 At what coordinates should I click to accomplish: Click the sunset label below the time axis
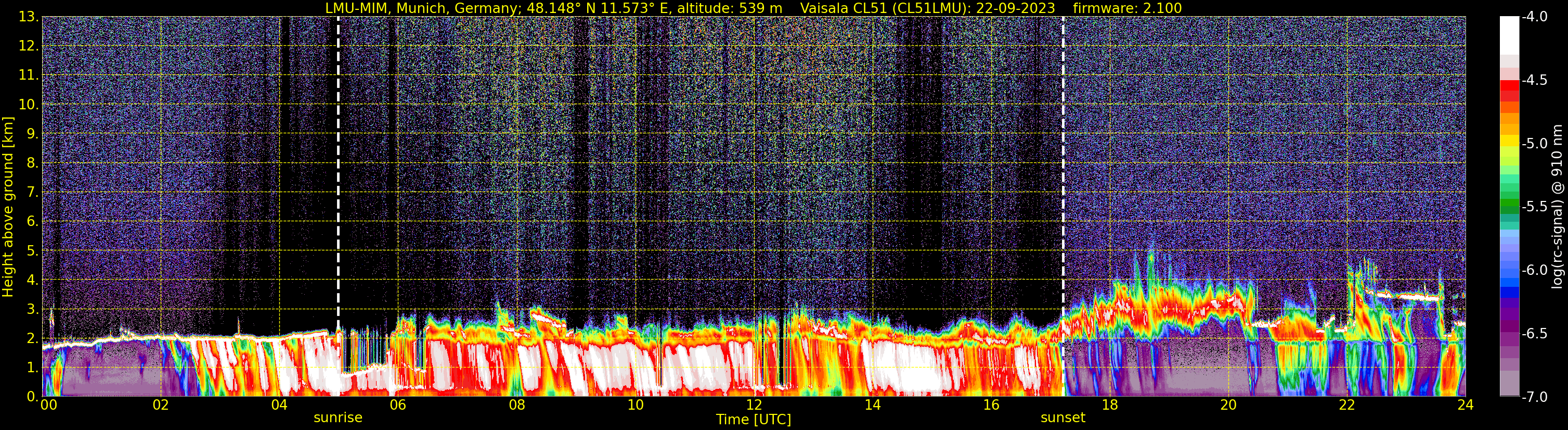click(1062, 418)
